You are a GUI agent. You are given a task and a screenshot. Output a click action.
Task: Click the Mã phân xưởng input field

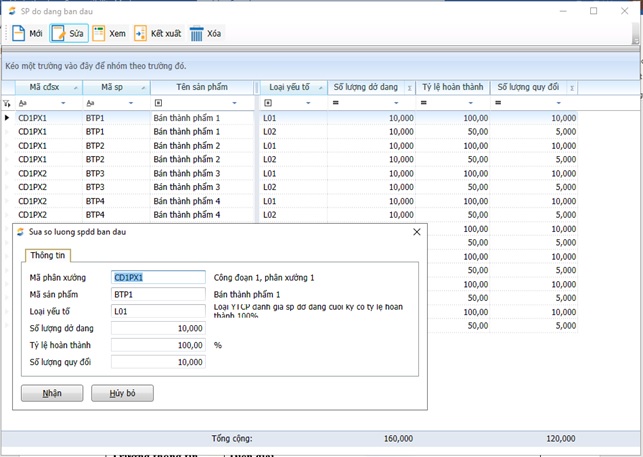coord(158,278)
